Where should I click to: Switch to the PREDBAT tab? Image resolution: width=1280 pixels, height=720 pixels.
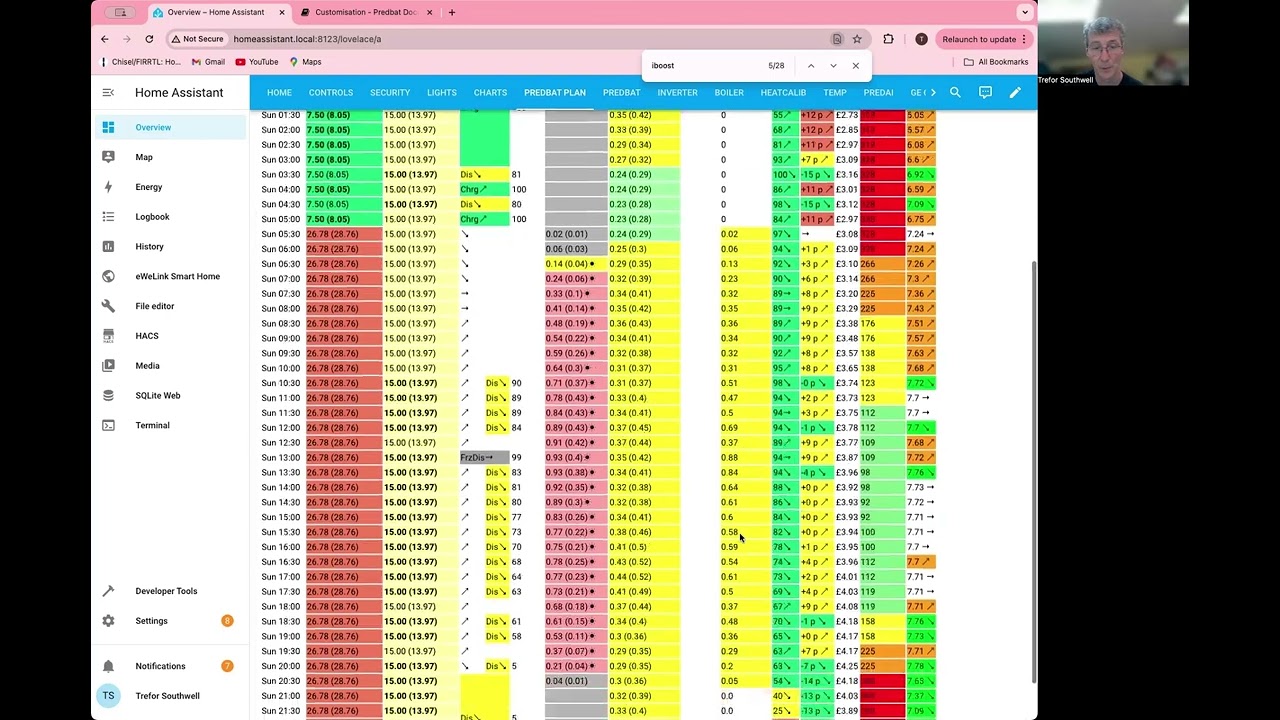point(621,93)
